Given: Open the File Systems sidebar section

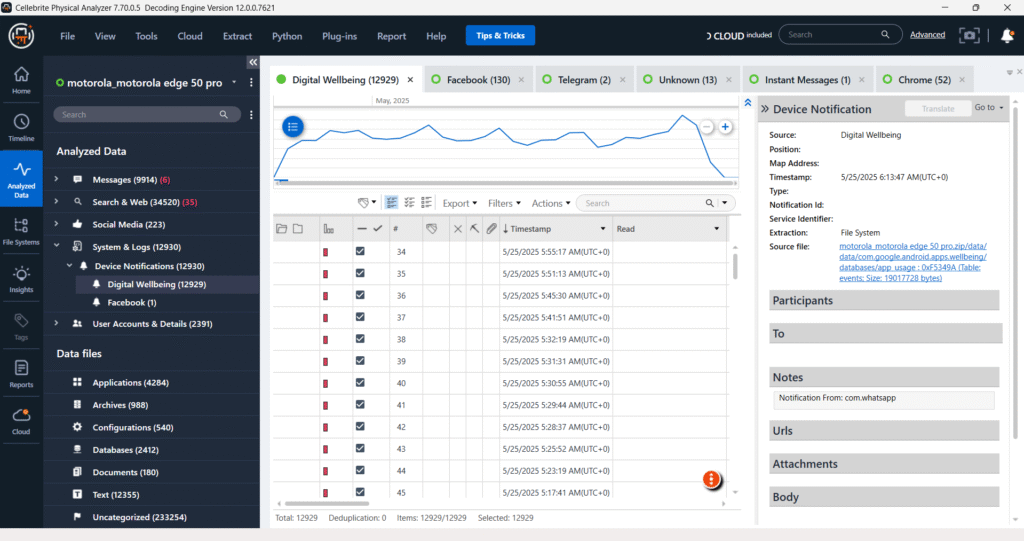Looking at the screenshot, I should pyautogui.click(x=21, y=231).
